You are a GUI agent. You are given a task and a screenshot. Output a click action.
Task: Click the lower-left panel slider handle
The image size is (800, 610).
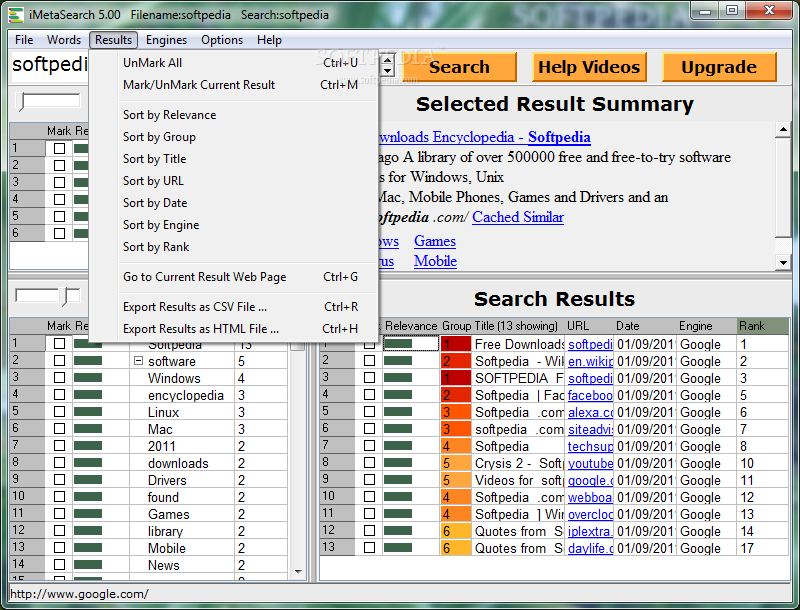click(x=65, y=296)
